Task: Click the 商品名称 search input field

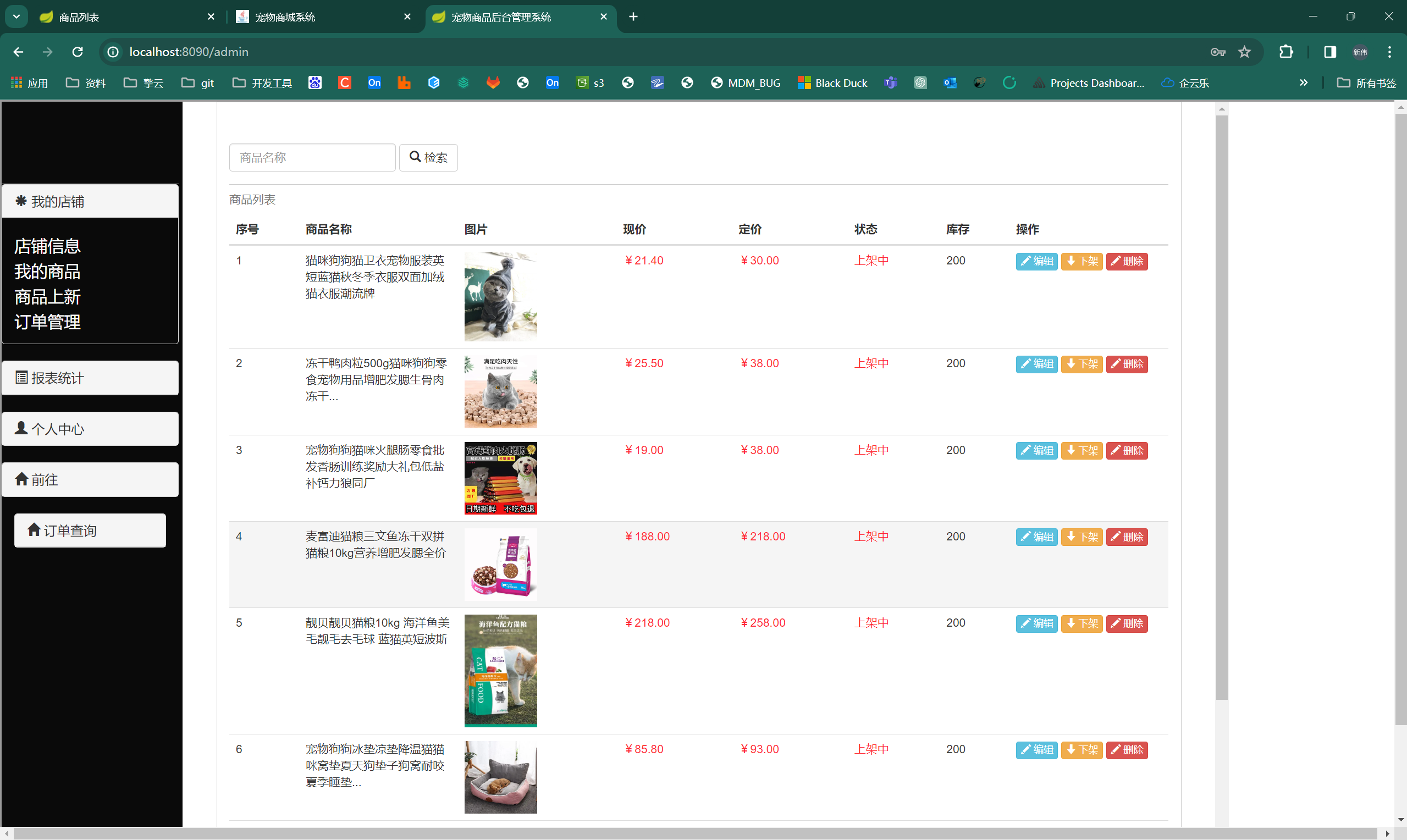Action: tap(312, 157)
